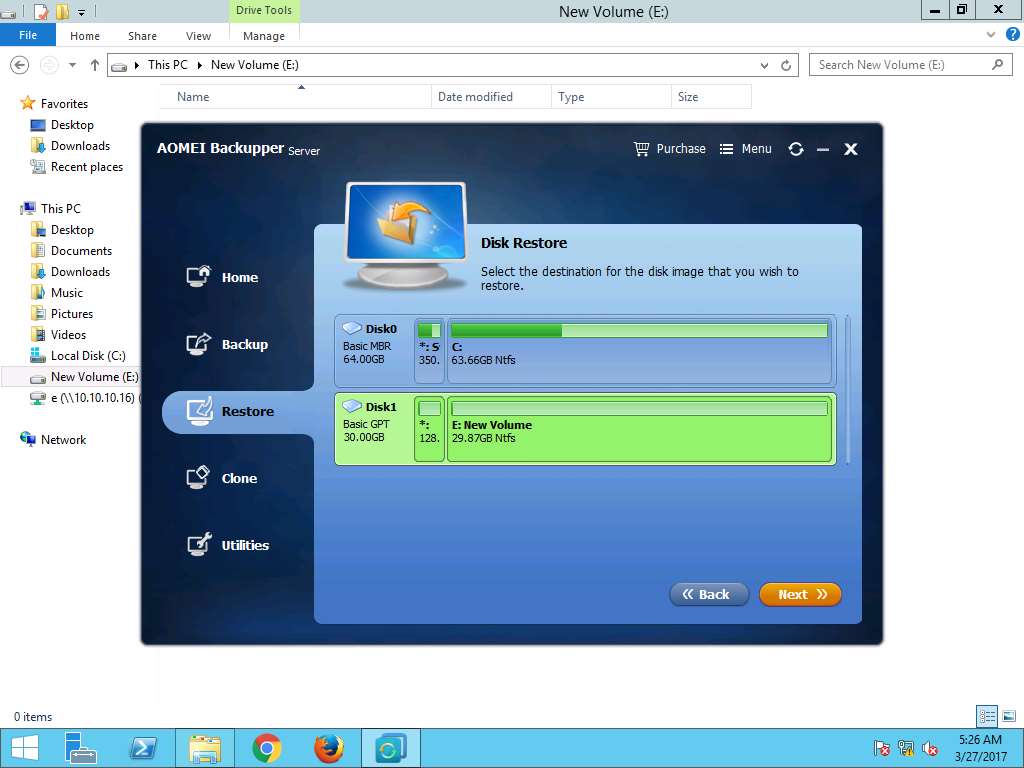Open the AOMEI Menu list
Image resolution: width=1024 pixels, height=768 pixels.
pos(745,149)
